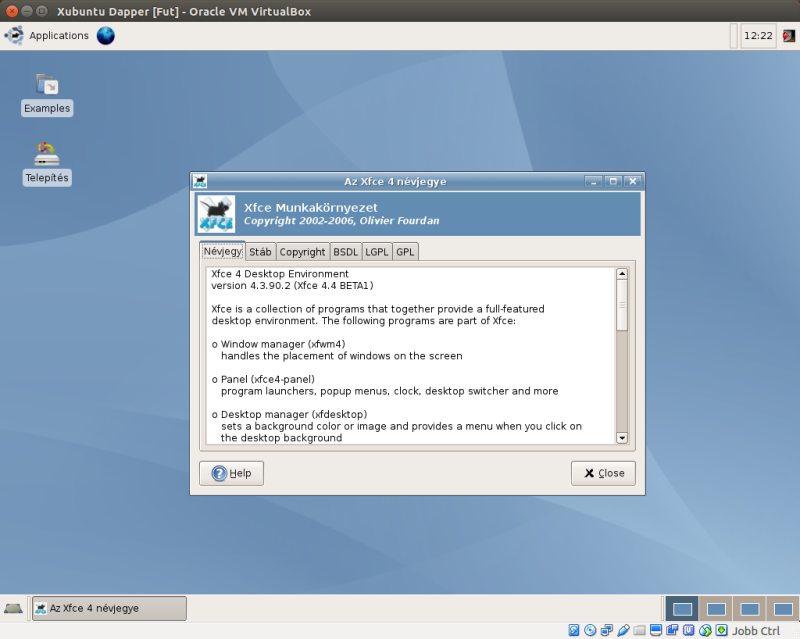This screenshot has height=639, width=800.
Task: Click 'Xfce 4 Desktop Environment' heading text
Action: [x=280, y=274]
